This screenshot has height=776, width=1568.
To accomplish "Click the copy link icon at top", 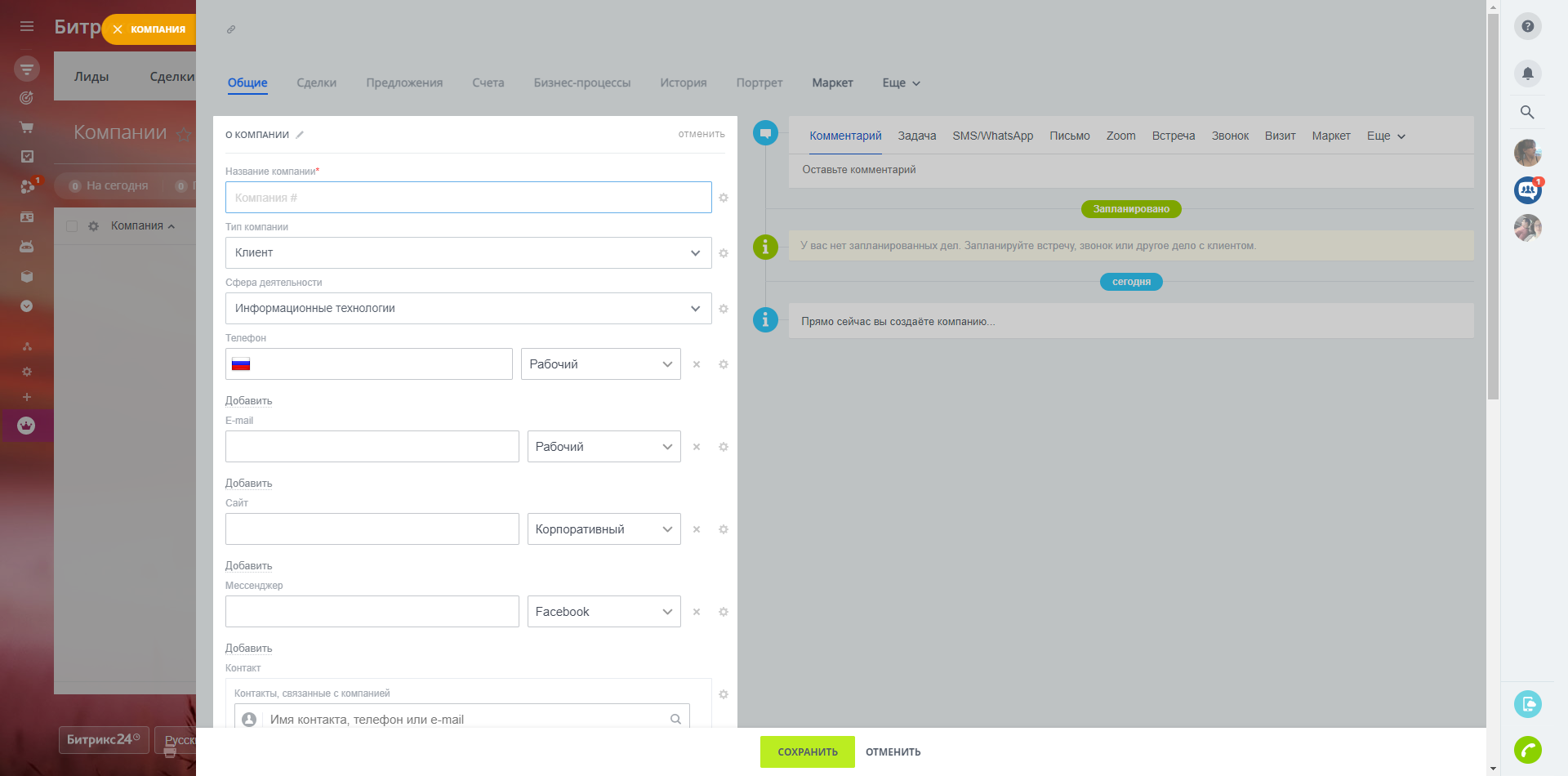I will pos(231,29).
